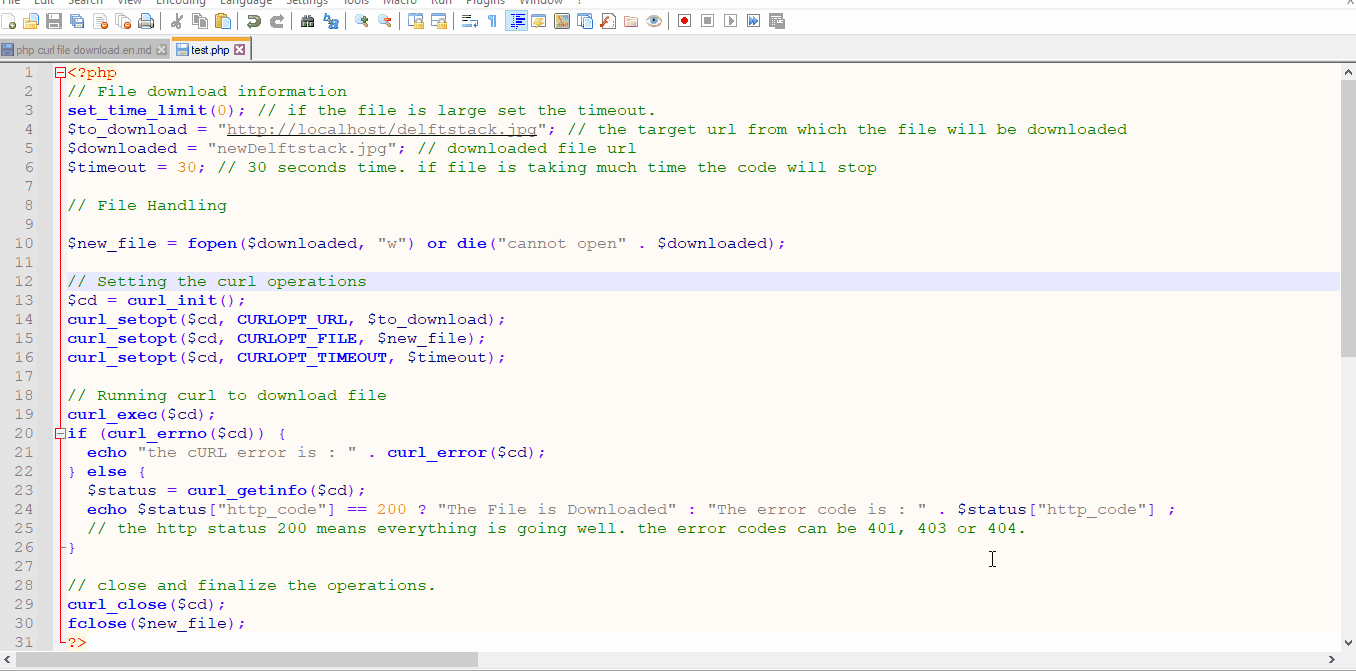1356x671 pixels.
Task: Toggle the highlighted indent guide icon
Action: click(517, 21)
